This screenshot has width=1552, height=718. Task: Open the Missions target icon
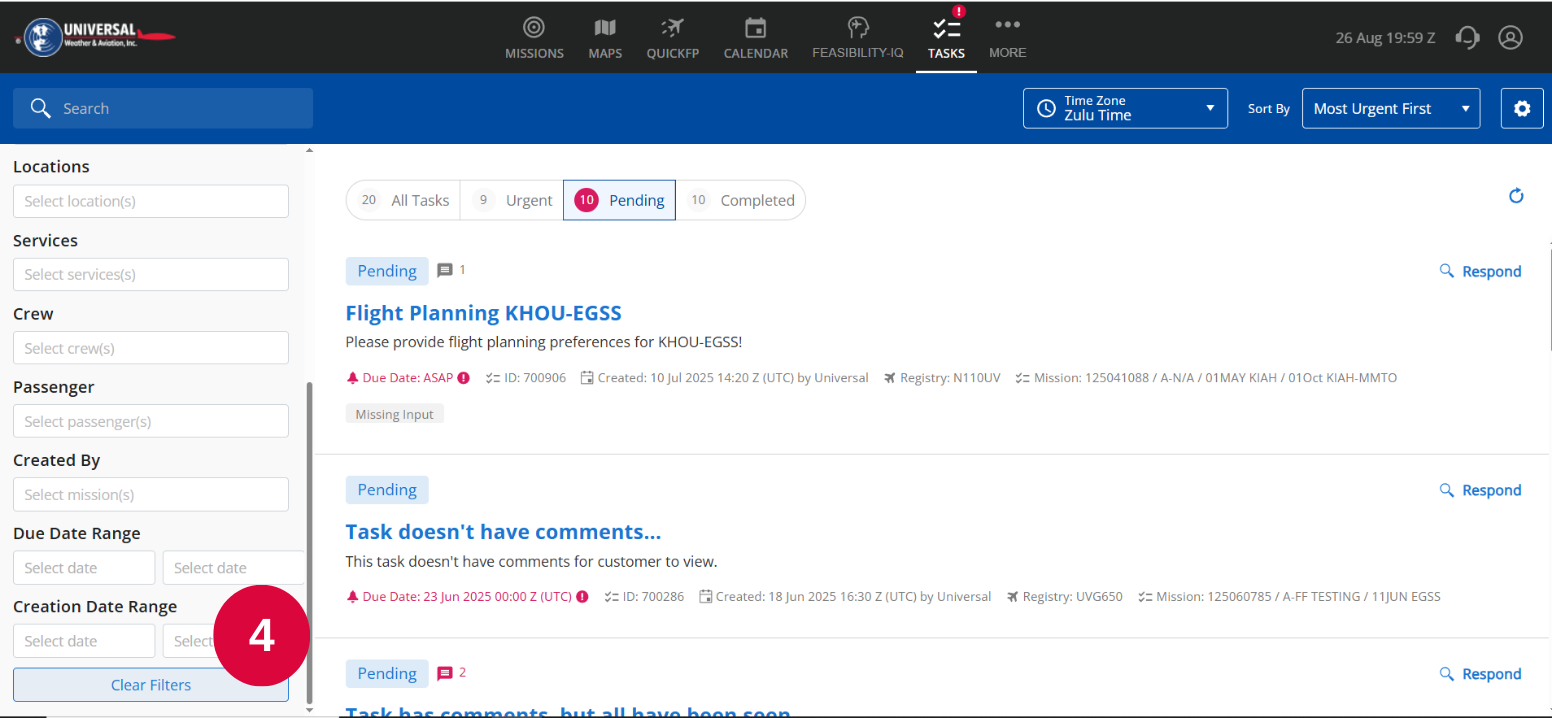[534, 28]
